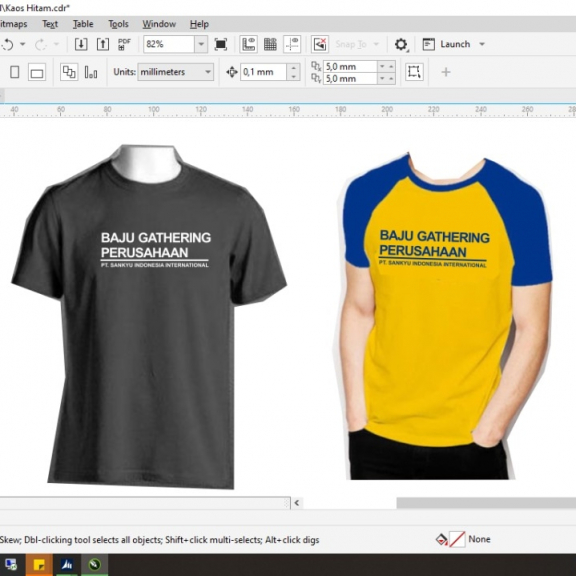Open the Window menu
This screenshot has width=576, height=576.
pyautogui.click(x=159, y=24)
